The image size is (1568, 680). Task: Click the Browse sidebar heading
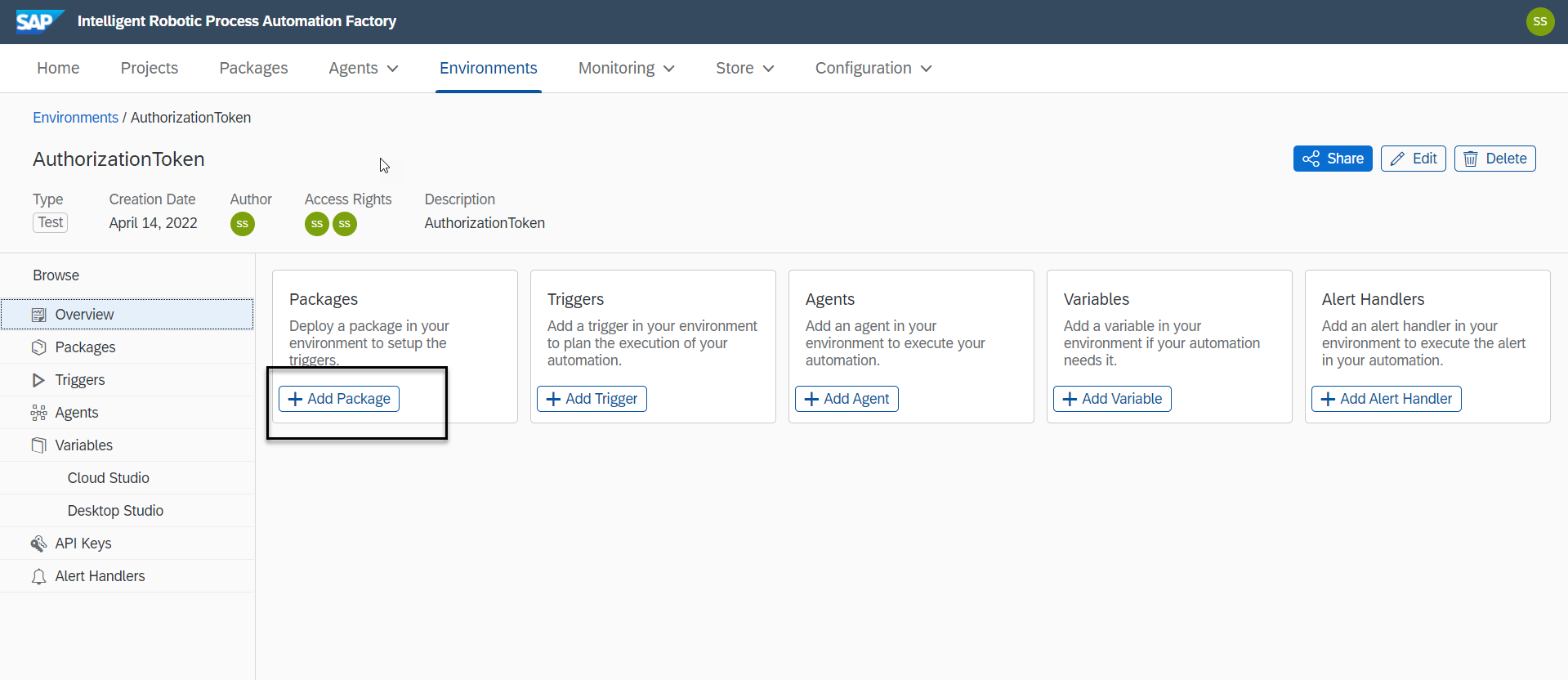coord(56,275)
